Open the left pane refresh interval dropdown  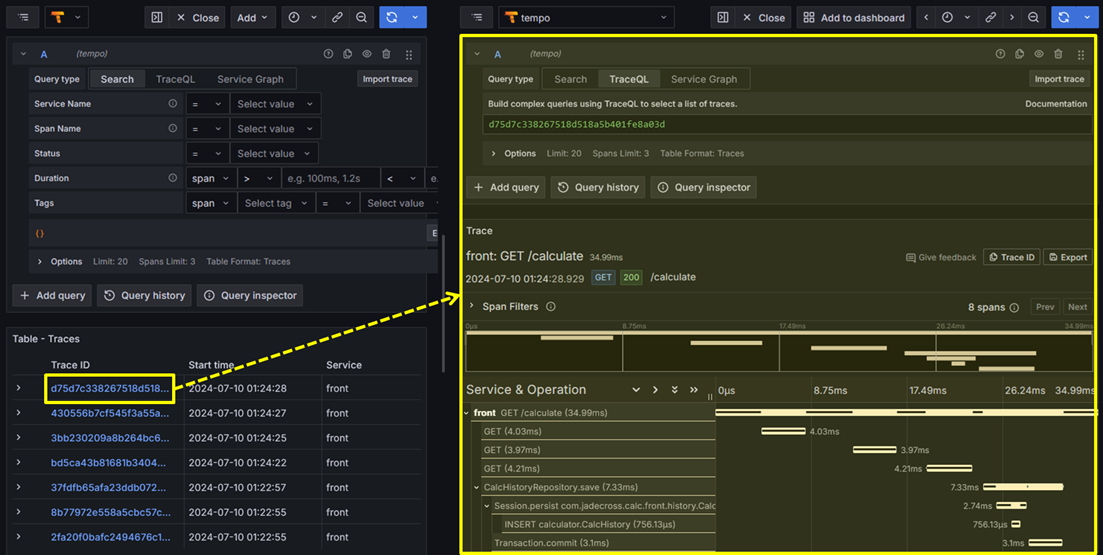click(416, 18)
